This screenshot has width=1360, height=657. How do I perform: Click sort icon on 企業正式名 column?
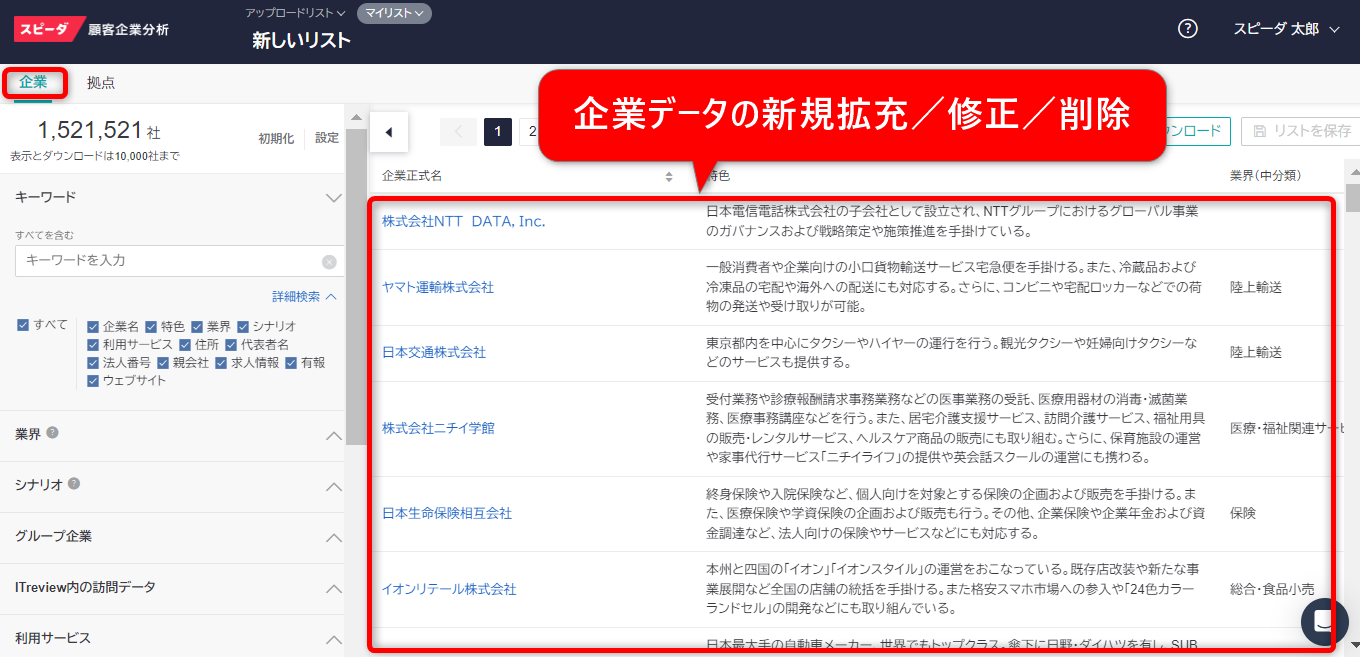[669, 176]
